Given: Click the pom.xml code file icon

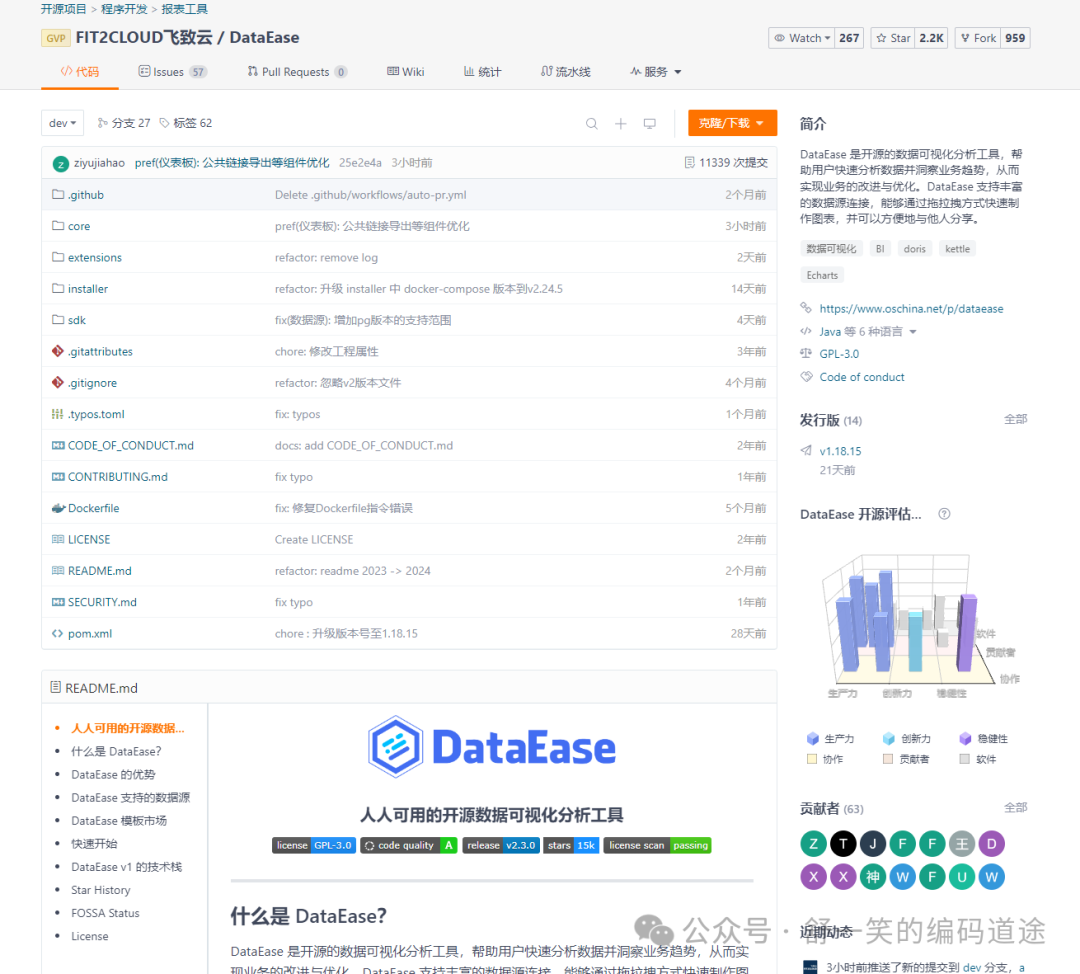Looking at the screenshot, I should 58,634.
